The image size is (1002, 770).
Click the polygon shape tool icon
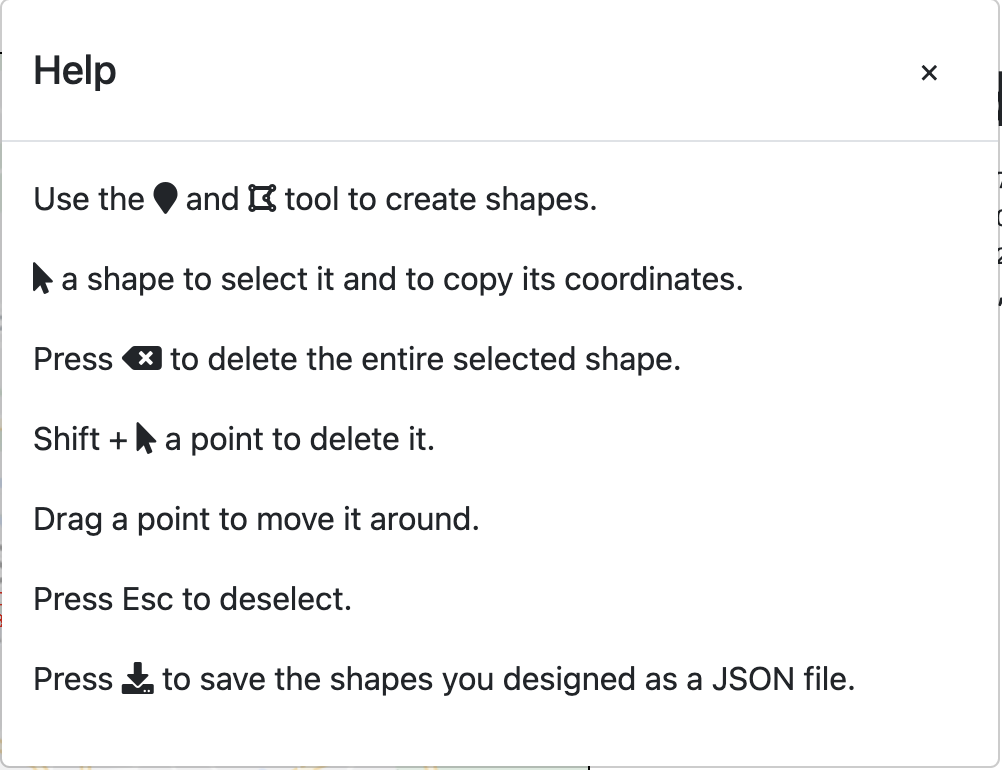(262, 198)
